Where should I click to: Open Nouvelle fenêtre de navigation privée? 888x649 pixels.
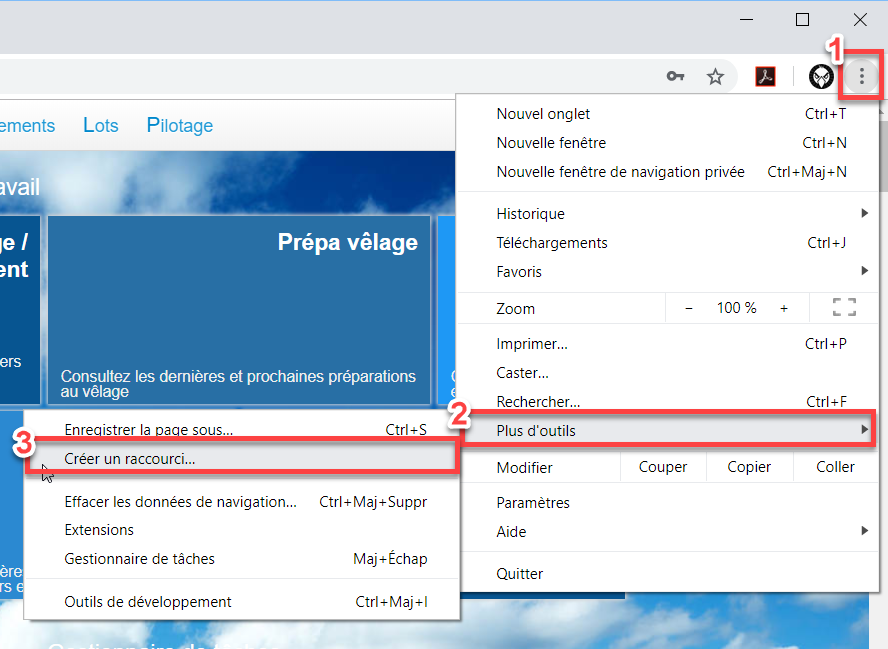(667, 172)
